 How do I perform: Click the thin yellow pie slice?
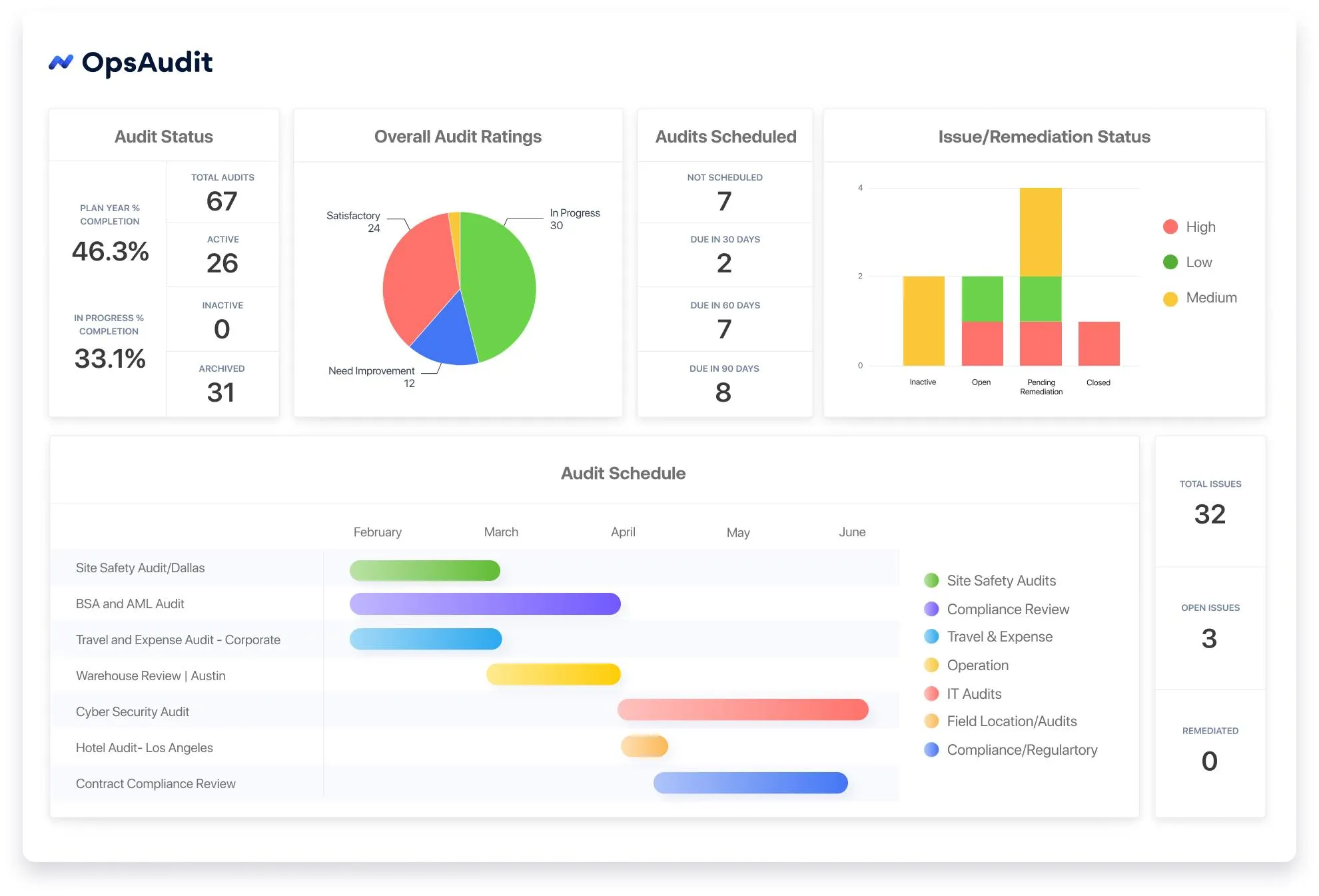(456, 240)
